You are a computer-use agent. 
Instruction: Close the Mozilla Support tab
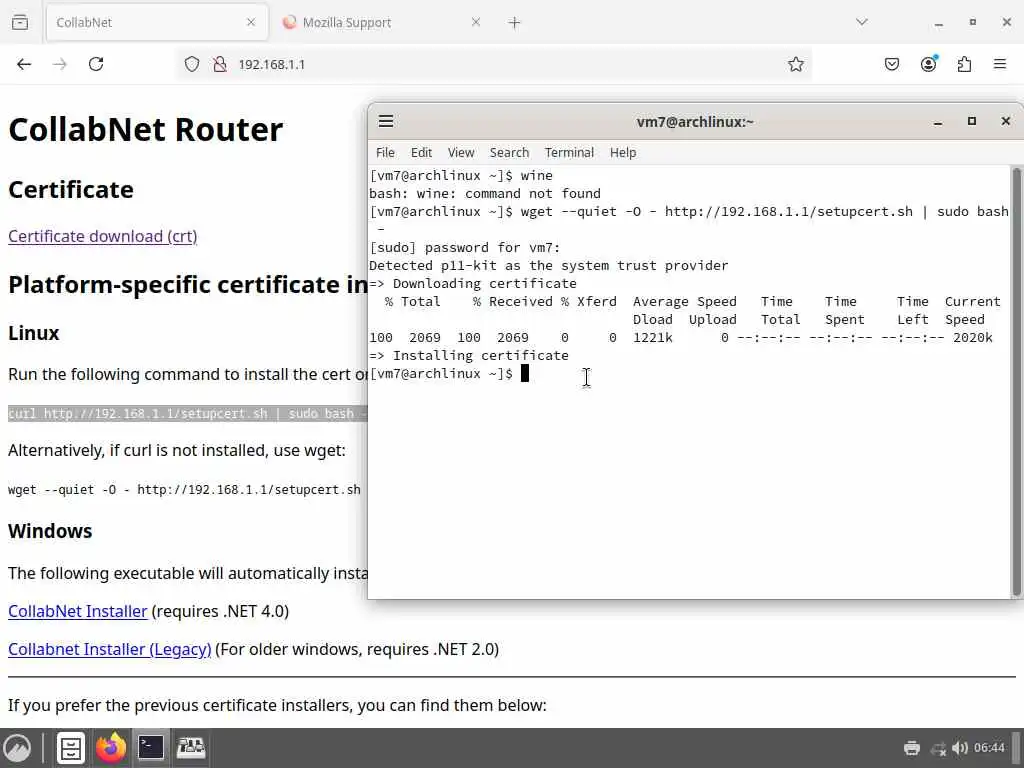click(475, 22)
